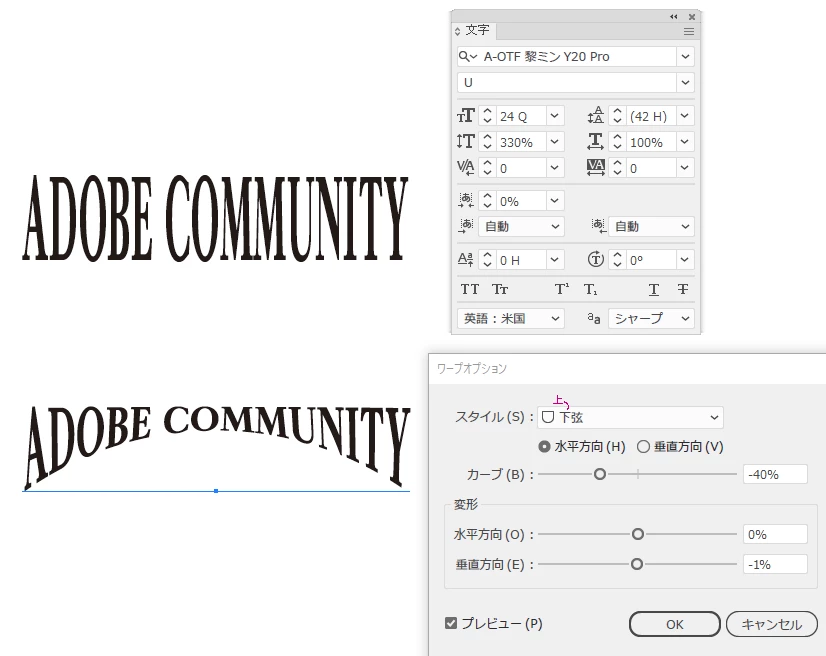This screenshot has height=656, width=826.
Task: Click the vertical scale icon
Action: pyautogui.click(x=466, y=142)
